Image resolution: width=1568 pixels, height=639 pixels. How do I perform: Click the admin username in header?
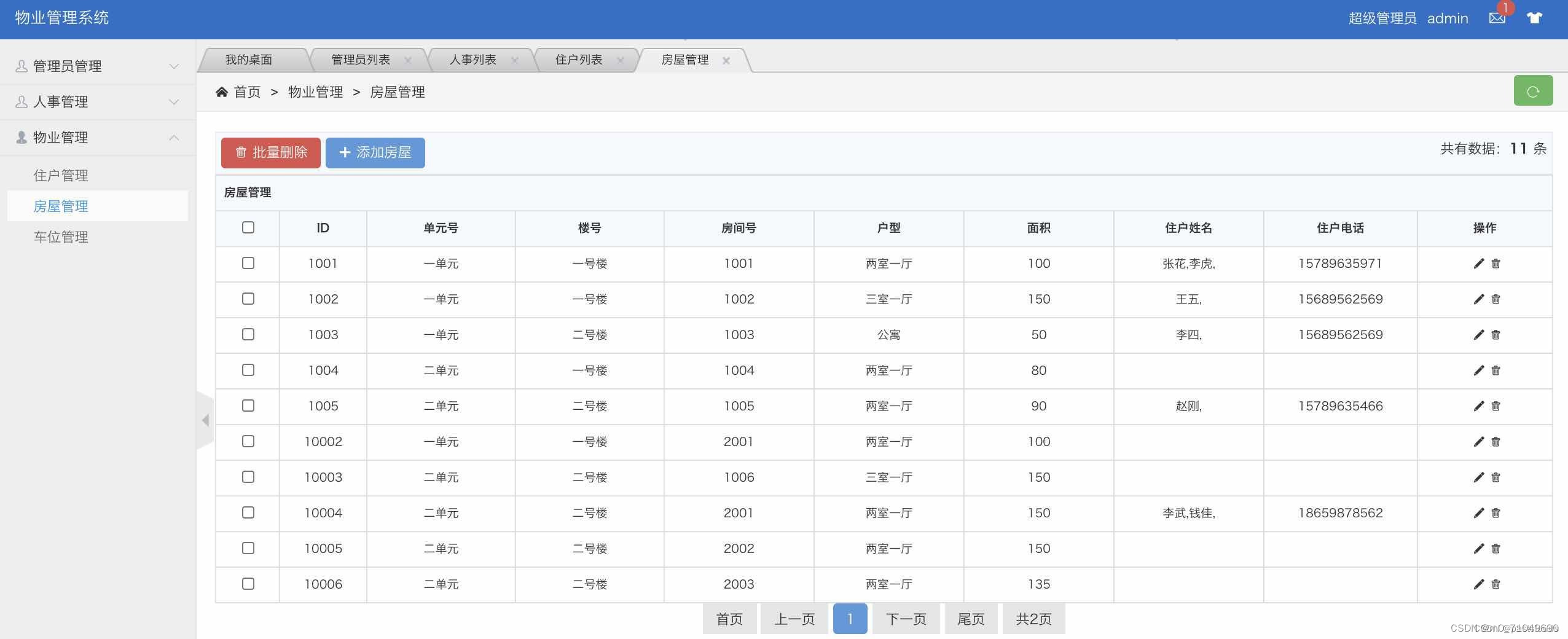click(x=1448, y=18)
